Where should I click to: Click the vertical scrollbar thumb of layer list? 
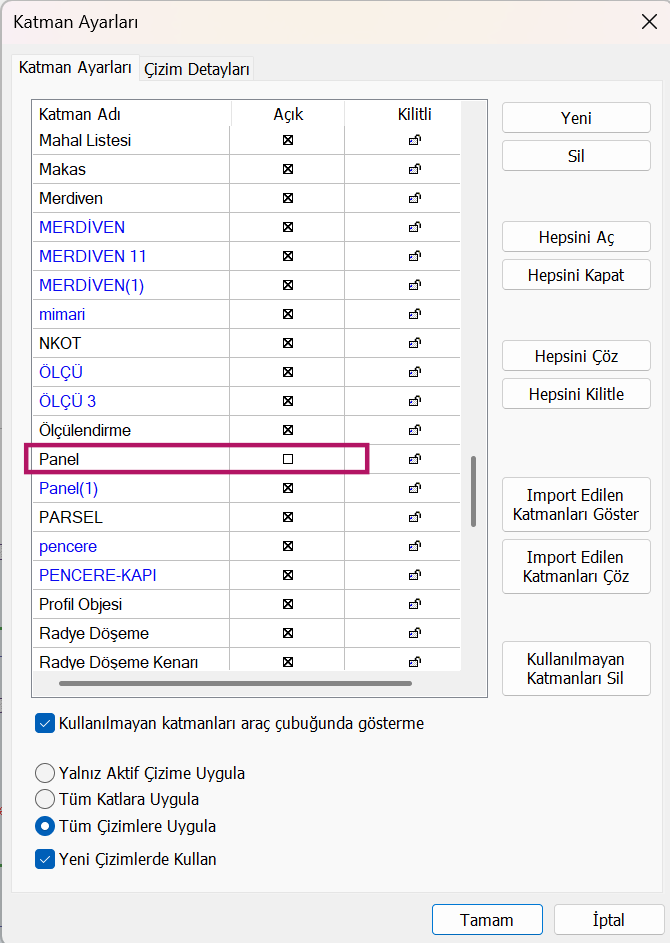[473, 491]
